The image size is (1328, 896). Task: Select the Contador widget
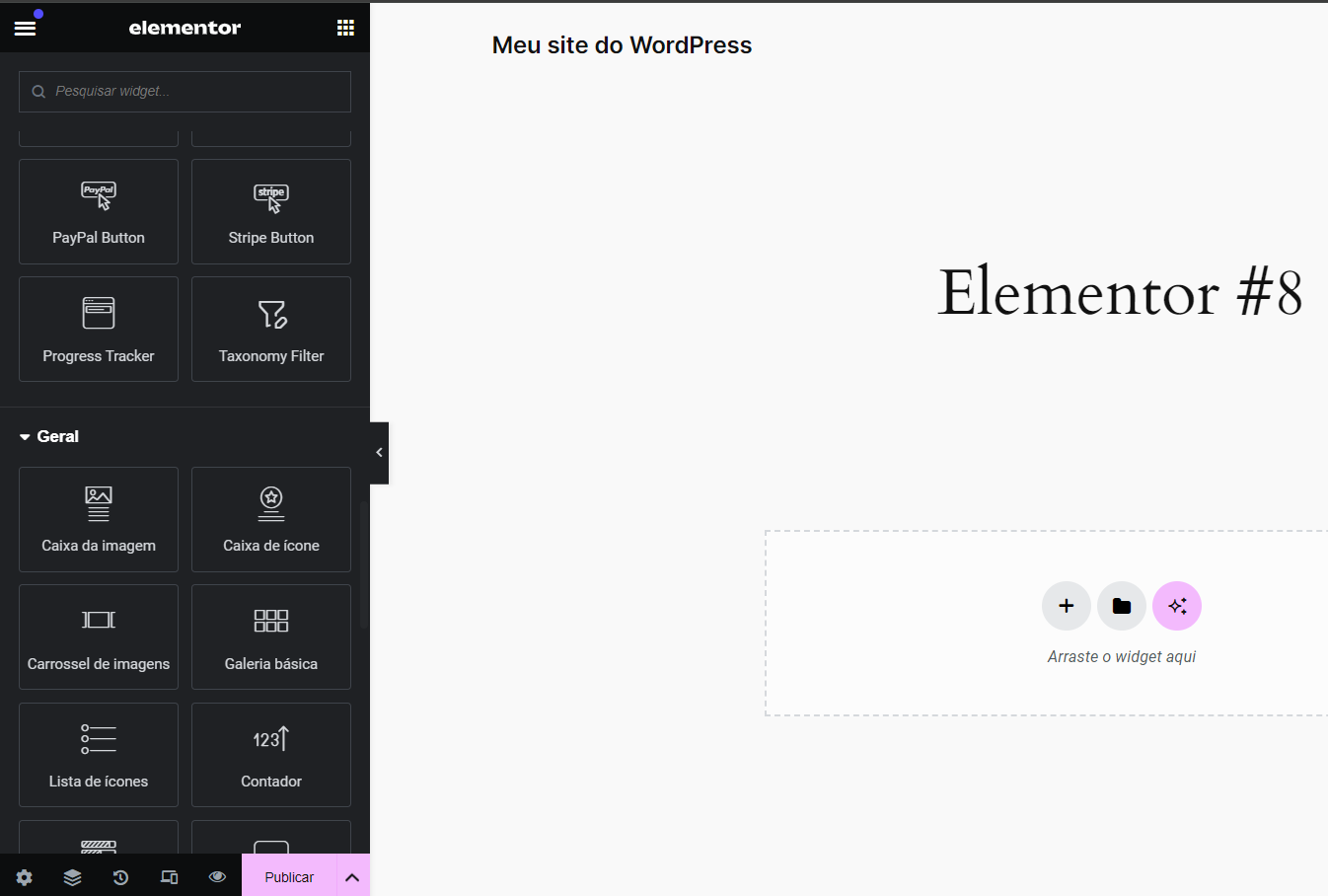[271, 755]
